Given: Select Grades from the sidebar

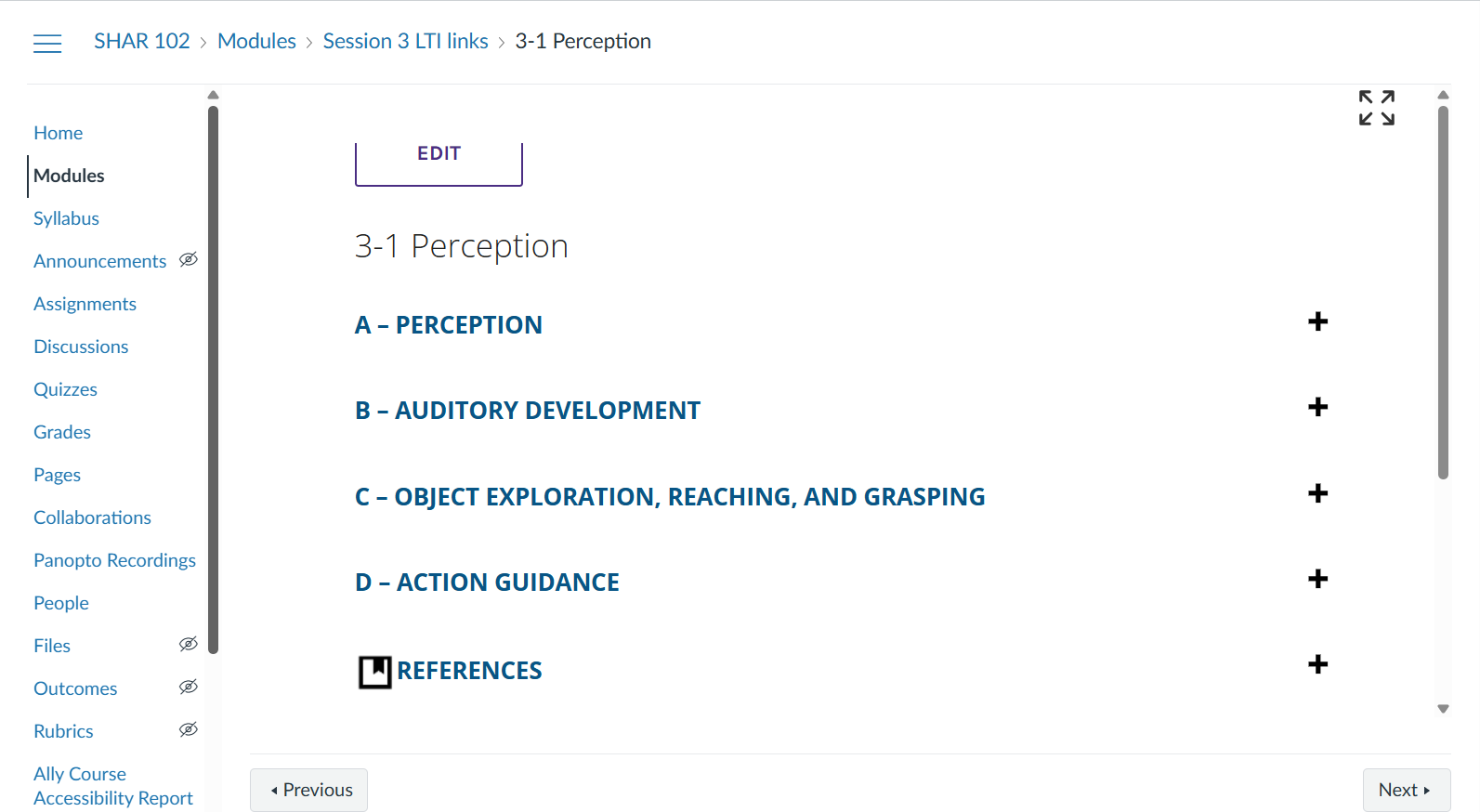Looking at the screenshot, I should pyautogui.click(x=62, y=432).
